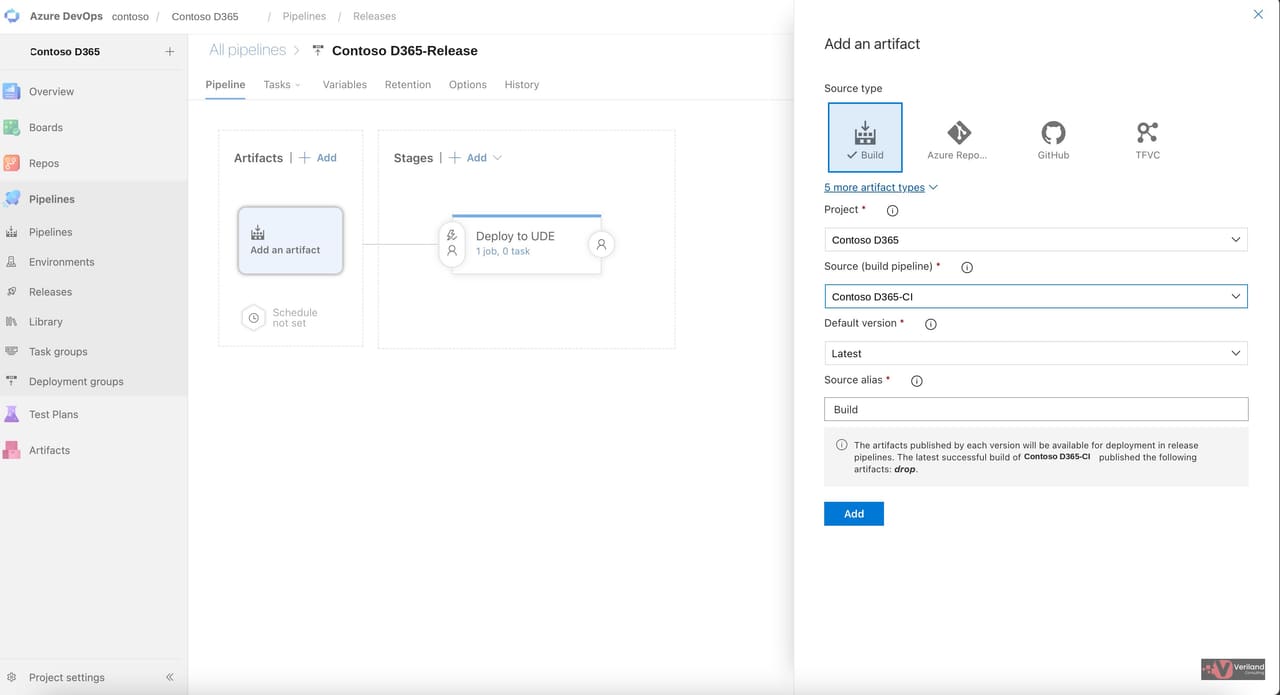Viewport: 1280px width, 695px height.
Task: Open the Overview sidebar icon
Action: click(12, 91)
